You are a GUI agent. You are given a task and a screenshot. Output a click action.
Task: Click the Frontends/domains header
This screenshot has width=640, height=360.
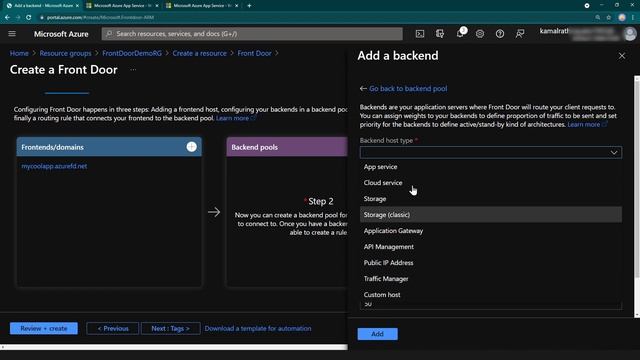[x=109, y=147]
